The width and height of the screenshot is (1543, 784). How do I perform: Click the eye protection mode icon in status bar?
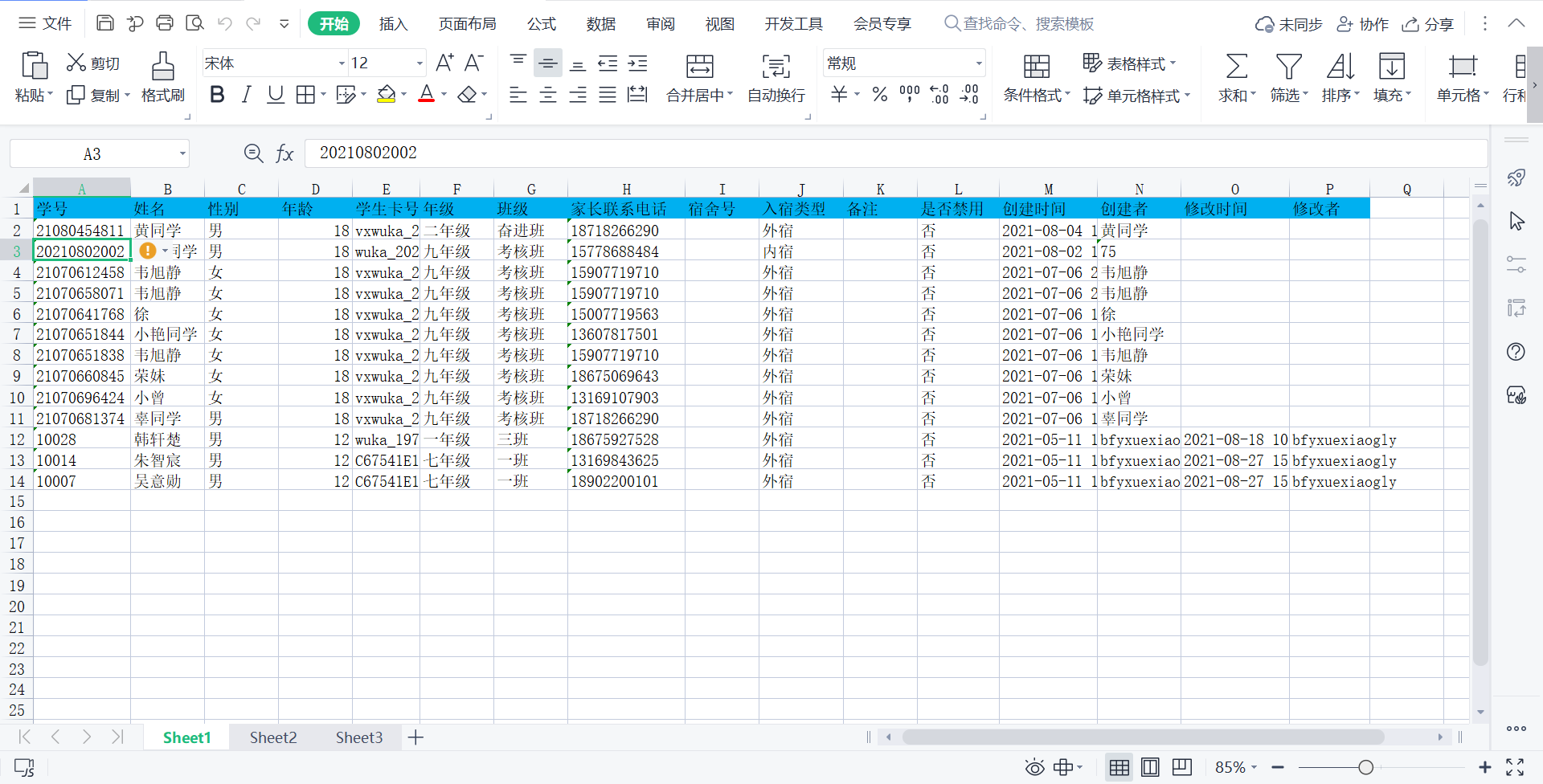pos(1035,767)
